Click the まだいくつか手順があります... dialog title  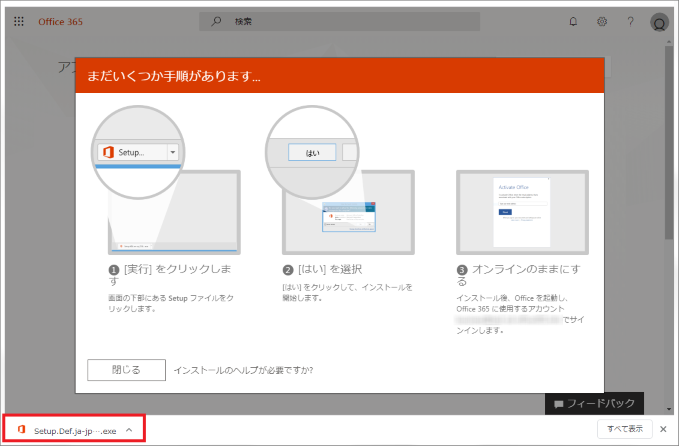[x=174, y=76]
